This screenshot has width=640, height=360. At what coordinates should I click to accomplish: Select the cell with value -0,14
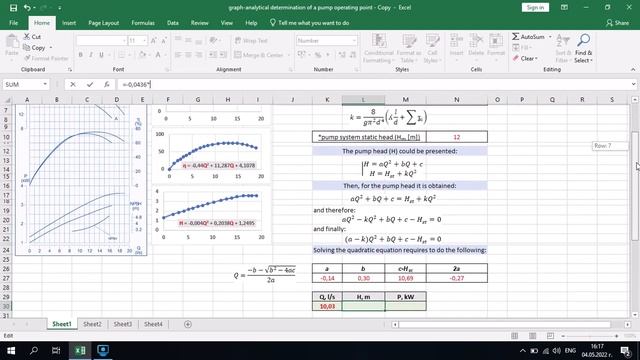coord(327,278)
